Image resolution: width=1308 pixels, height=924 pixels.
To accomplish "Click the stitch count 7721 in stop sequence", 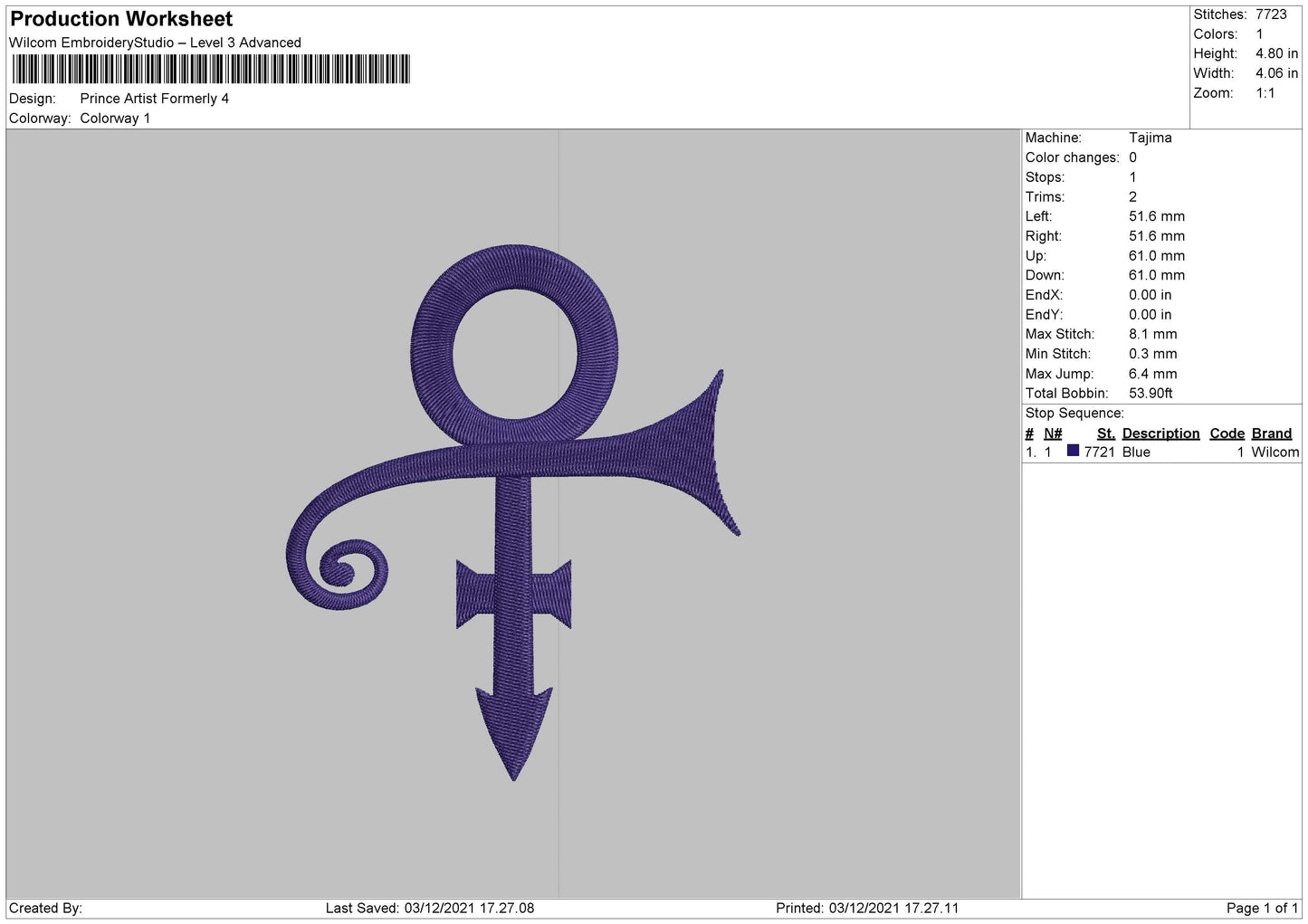I will [1099, 452].
